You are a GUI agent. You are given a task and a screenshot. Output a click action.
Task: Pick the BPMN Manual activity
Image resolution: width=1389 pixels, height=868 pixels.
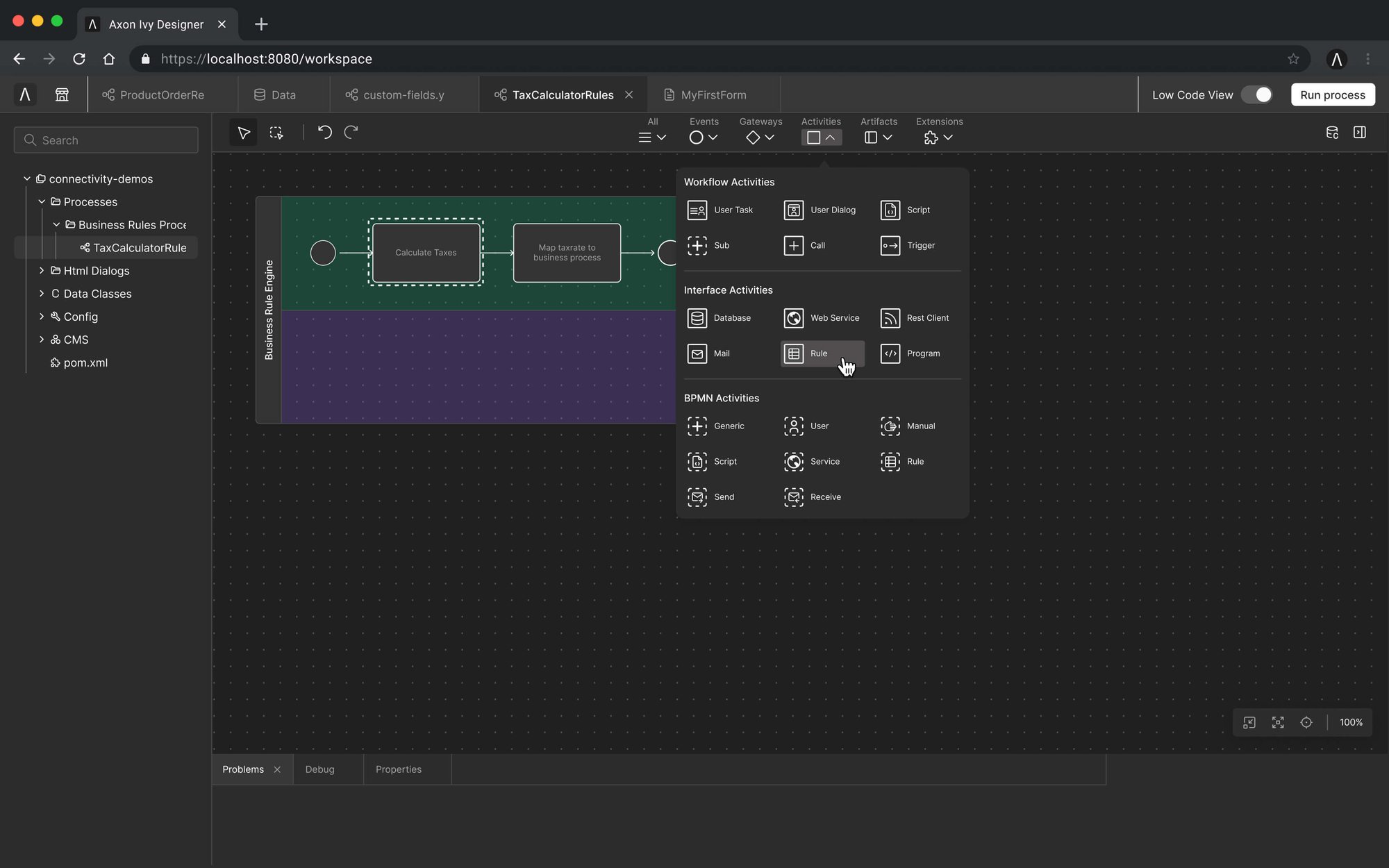pyautogui.click(x=908, y=426)
